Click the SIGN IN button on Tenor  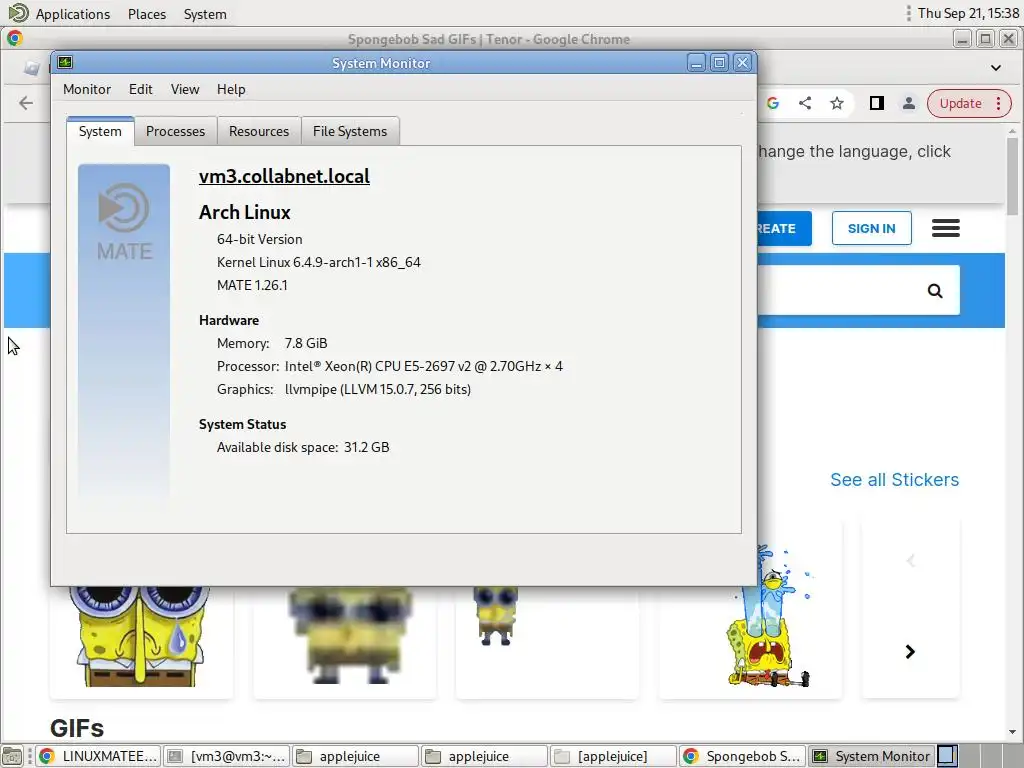871,229
